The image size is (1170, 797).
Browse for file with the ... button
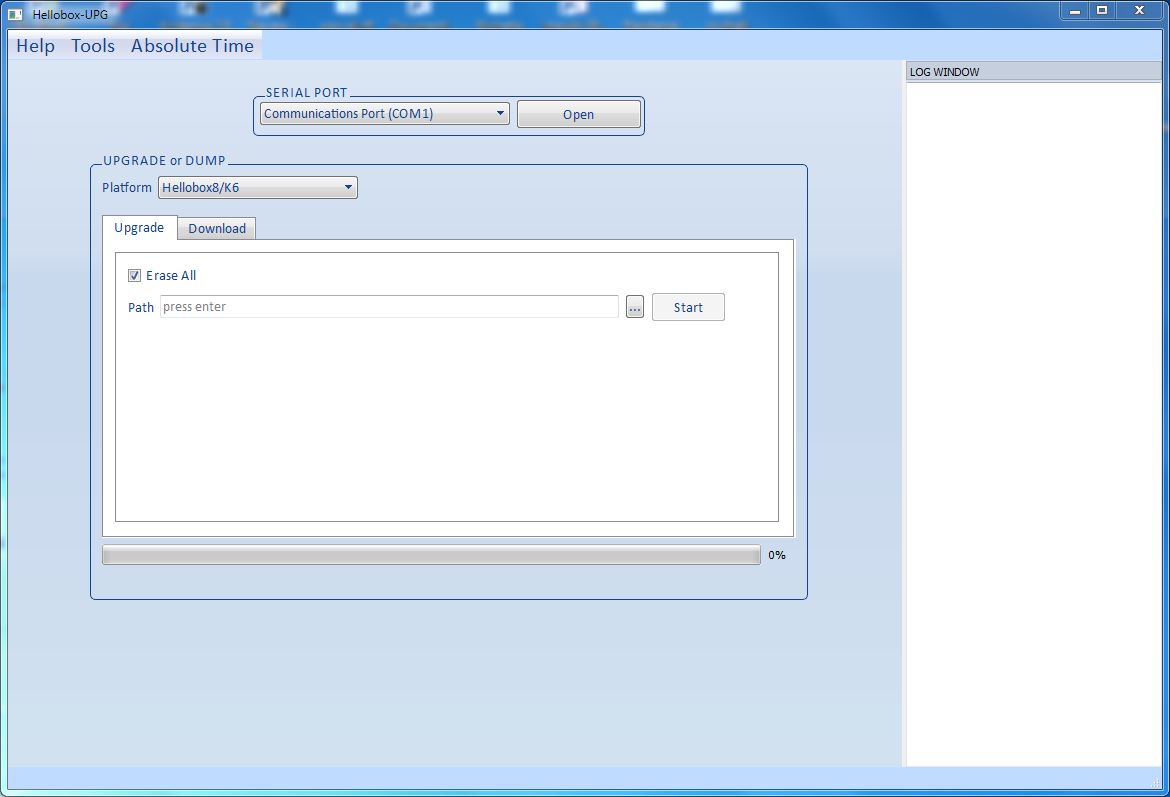coord(634,307)
